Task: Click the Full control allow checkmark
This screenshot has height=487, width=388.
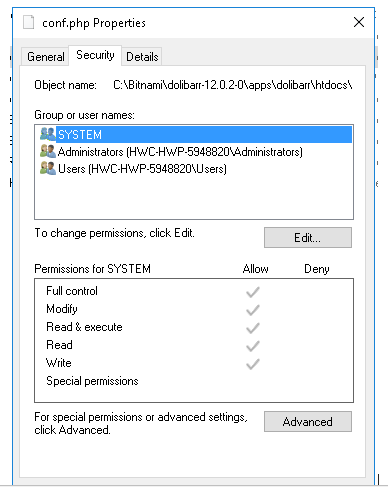Action: [253, 292]
